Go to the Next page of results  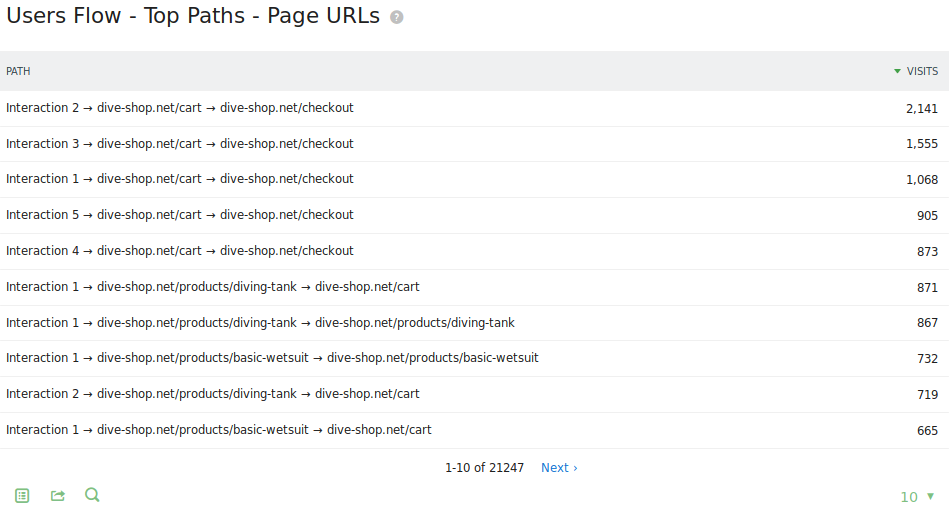pyautogui.click(x=558, y=468)
